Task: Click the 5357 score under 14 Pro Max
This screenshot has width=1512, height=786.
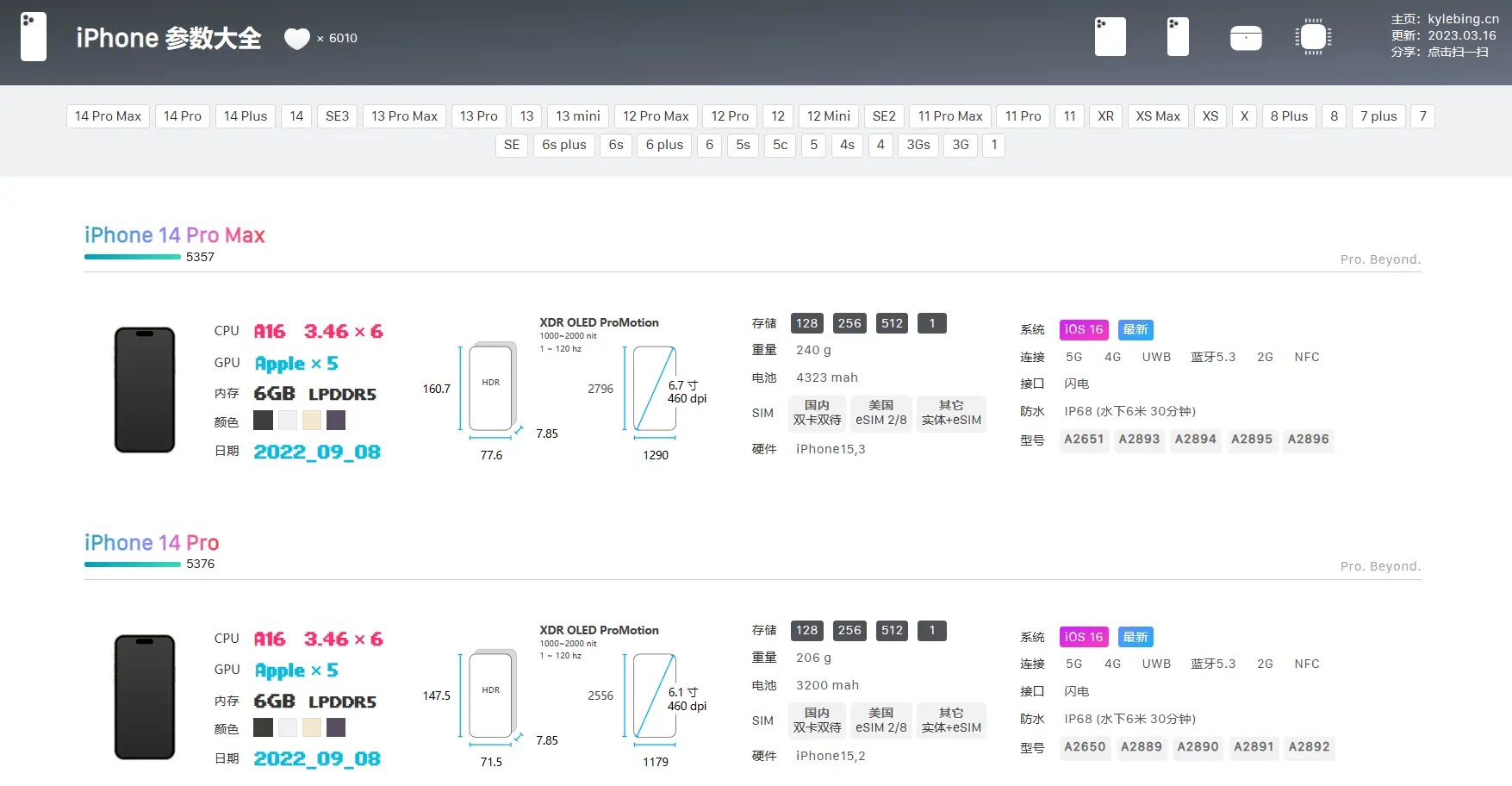Action: [200, 257]
